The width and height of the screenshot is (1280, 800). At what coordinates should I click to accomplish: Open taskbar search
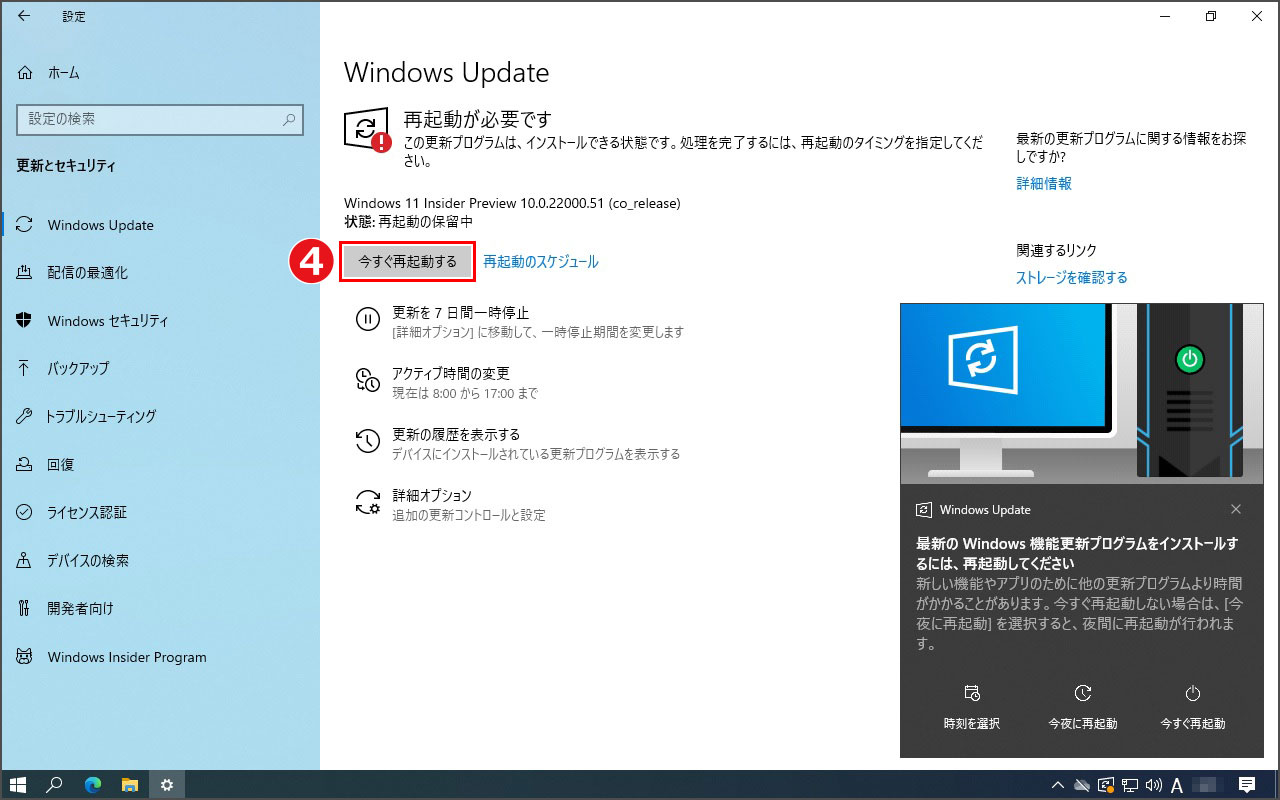[55, 785]
